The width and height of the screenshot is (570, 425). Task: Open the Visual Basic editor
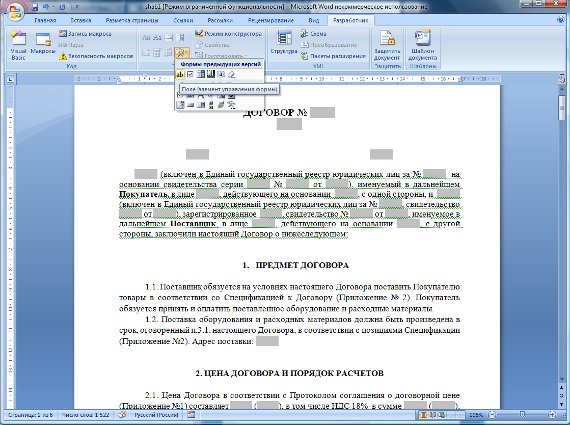tap(18, 46)
